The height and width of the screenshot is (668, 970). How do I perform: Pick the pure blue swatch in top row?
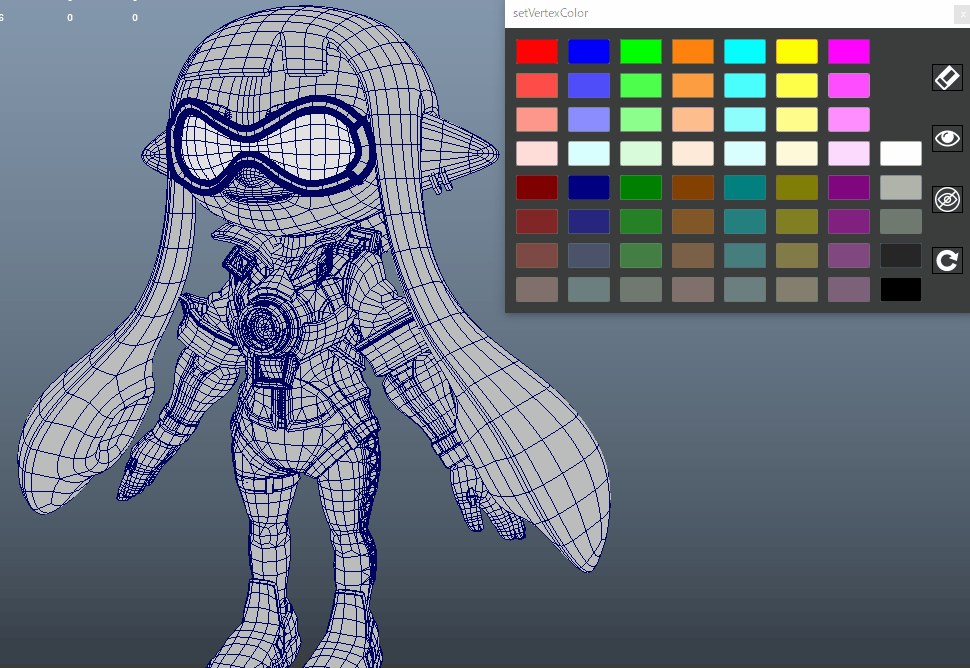click(589, 51)
